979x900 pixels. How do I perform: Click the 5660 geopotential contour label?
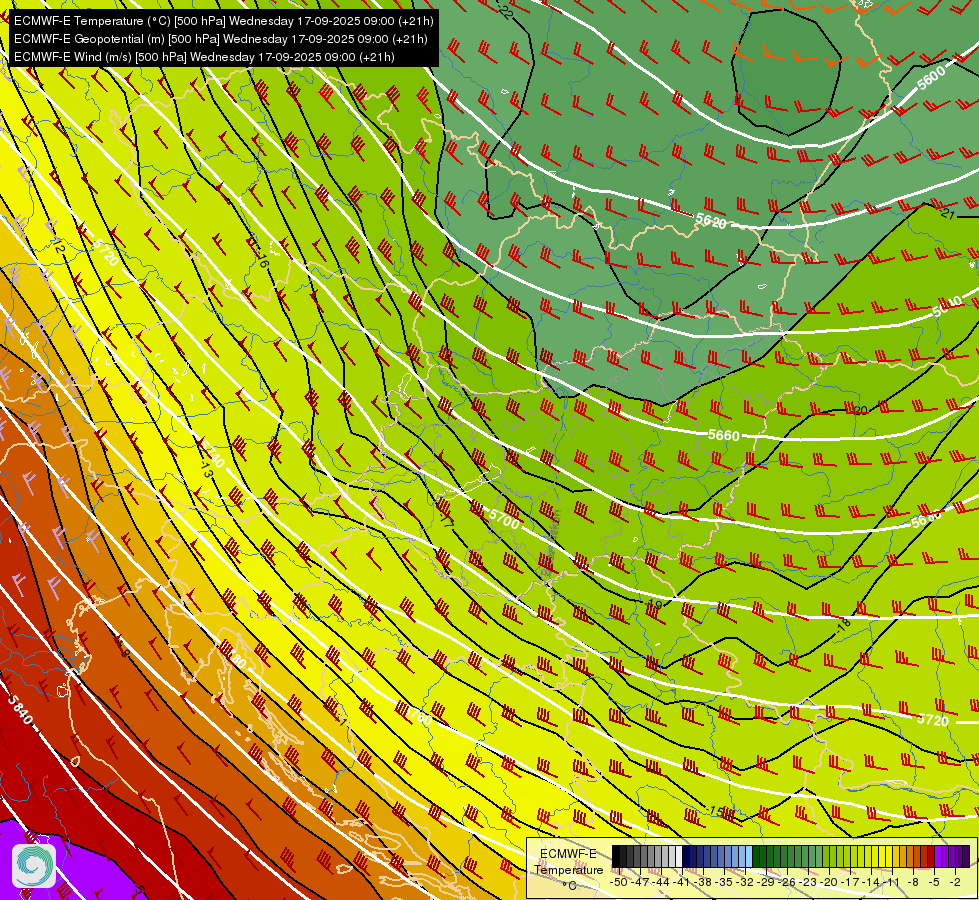(724, 435)
